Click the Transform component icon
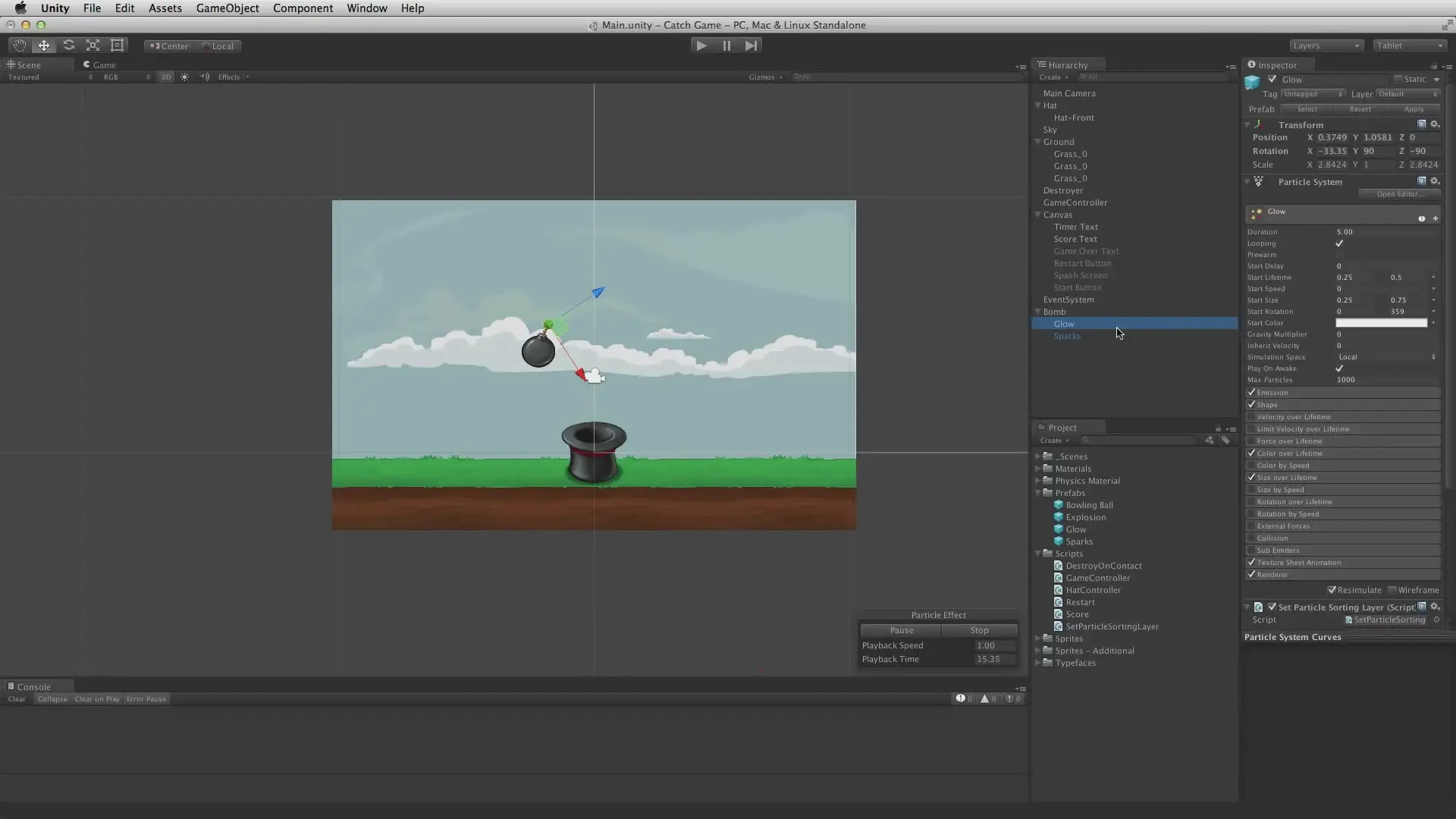Image resolution: width=1456 pixels, height=819 pixels. pos(1258,123)
